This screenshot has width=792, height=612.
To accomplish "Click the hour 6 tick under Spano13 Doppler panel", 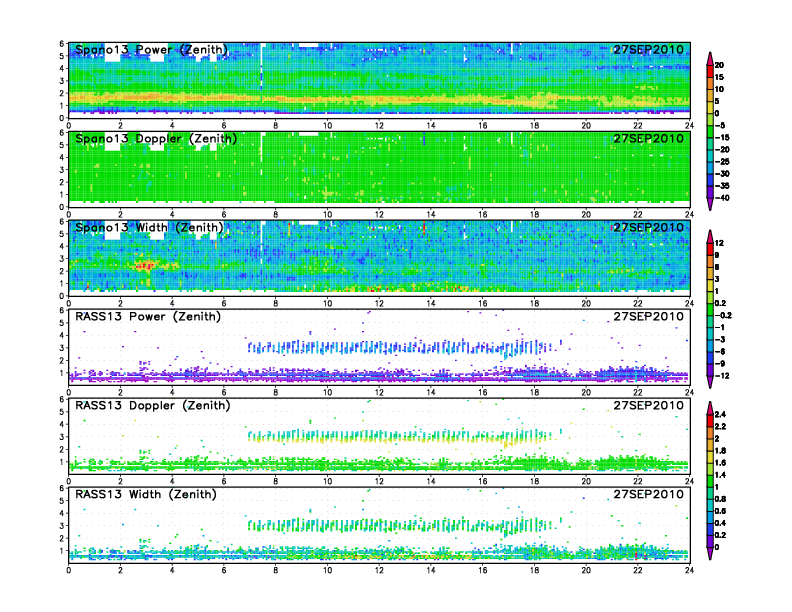I will 224,215.
